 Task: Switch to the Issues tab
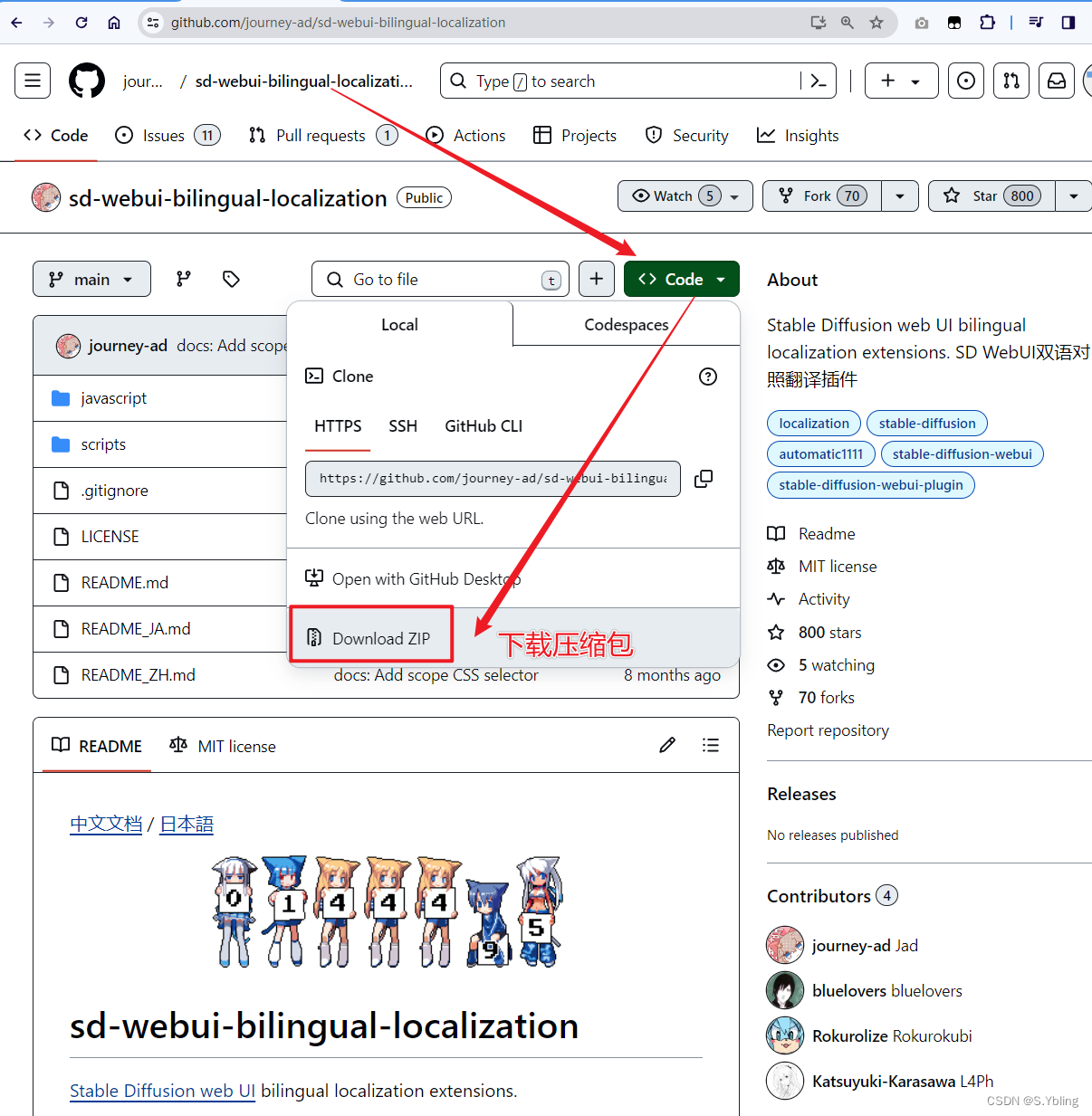pyautogui.click(x=168, y=136)
